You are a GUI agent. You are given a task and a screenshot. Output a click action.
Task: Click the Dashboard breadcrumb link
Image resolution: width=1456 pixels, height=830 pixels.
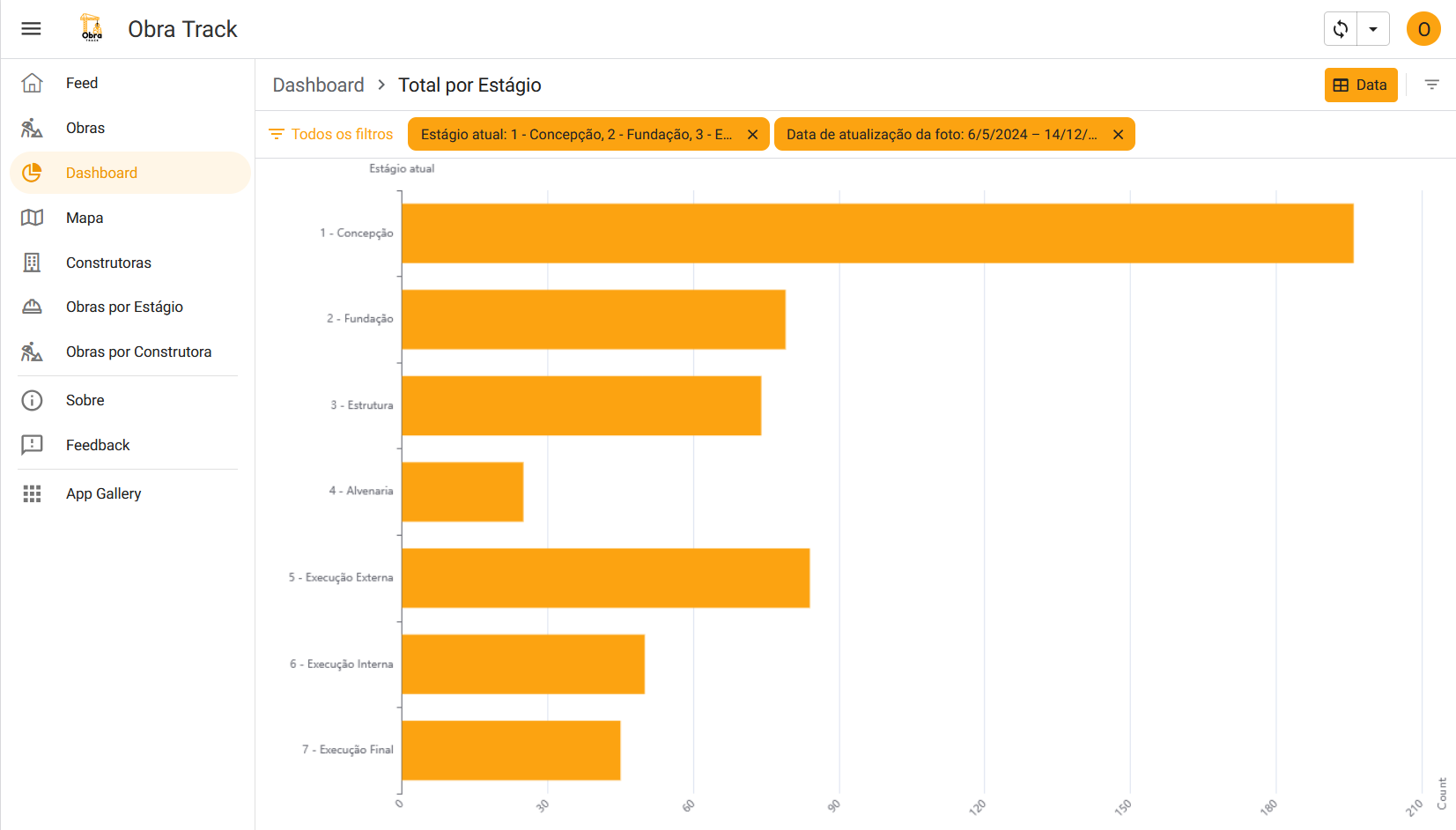click(x=318, y=85)
